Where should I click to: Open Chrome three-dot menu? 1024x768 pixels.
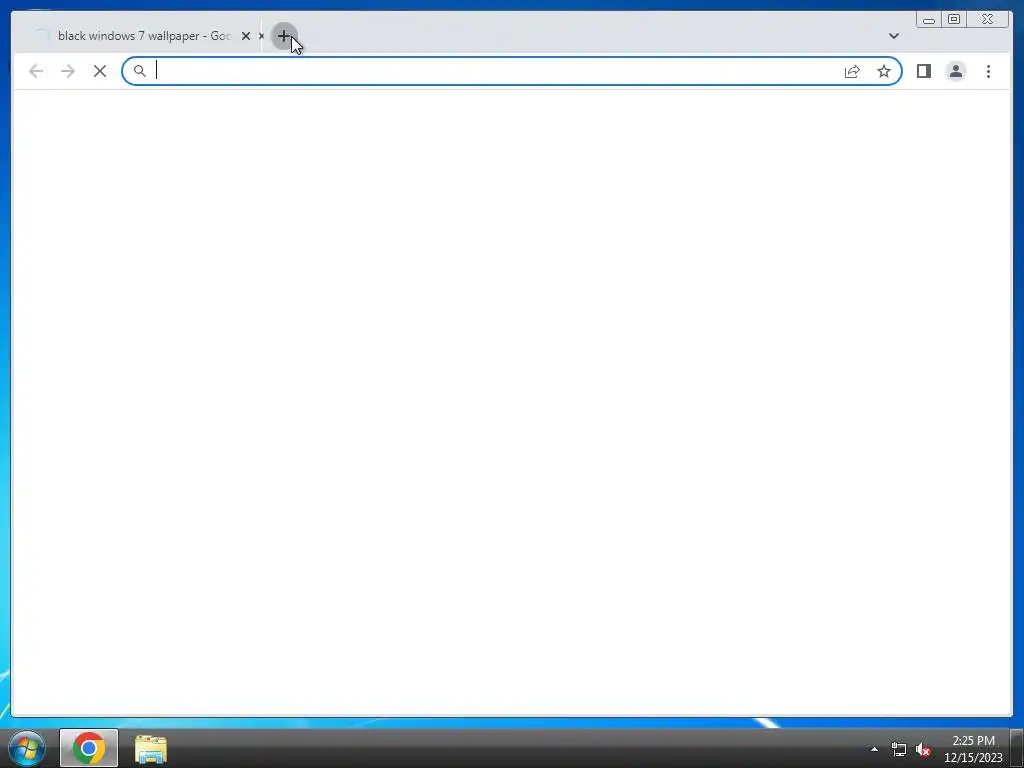point(988,71)
